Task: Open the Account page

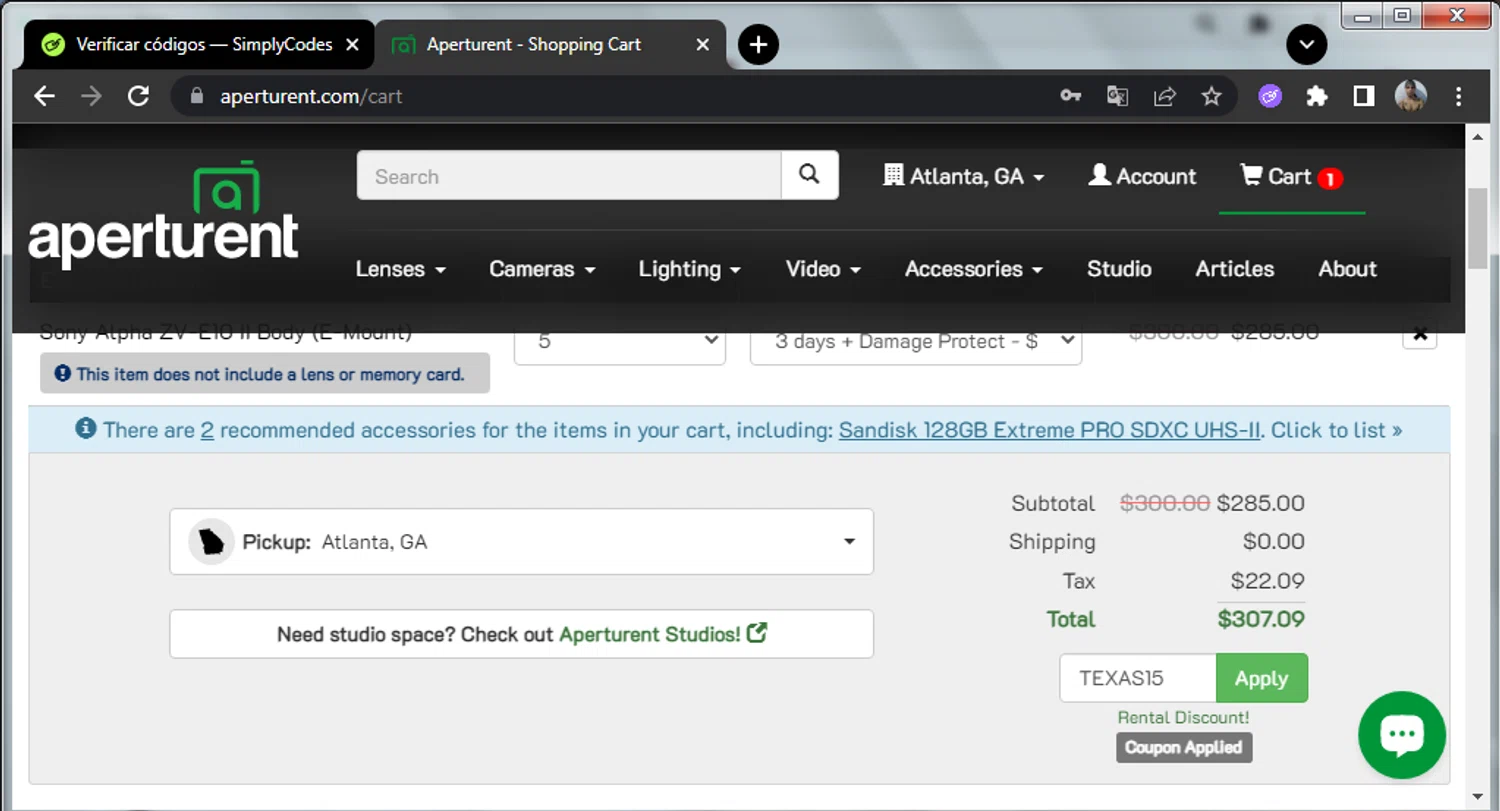Action: click(x=1142, y=176)
